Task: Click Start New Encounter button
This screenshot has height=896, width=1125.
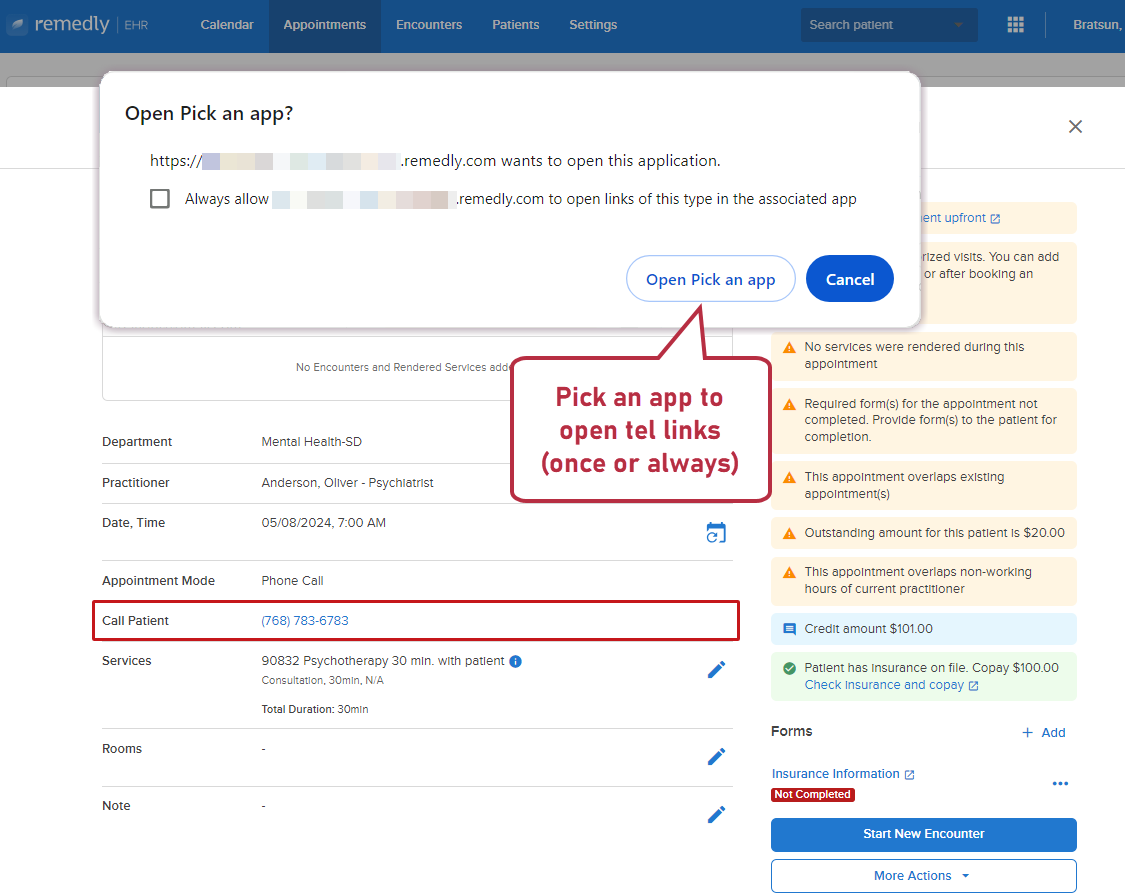Action: pos(923,834)
